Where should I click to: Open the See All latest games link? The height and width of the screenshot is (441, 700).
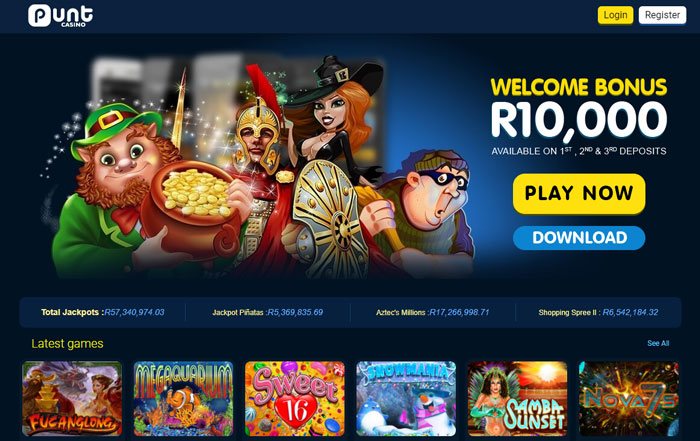coord(658,343)
